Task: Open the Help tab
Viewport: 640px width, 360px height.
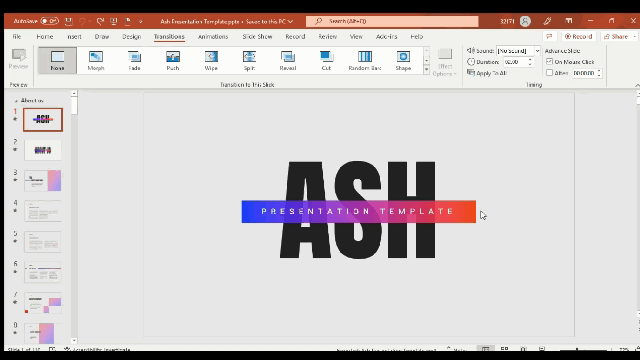Action: [416, 36]
